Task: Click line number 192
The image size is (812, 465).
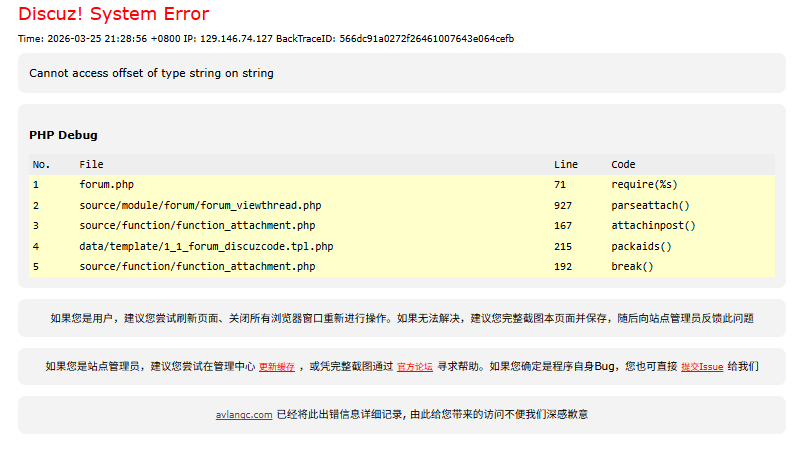Action: pyautogui.click(x=563, y=267)
